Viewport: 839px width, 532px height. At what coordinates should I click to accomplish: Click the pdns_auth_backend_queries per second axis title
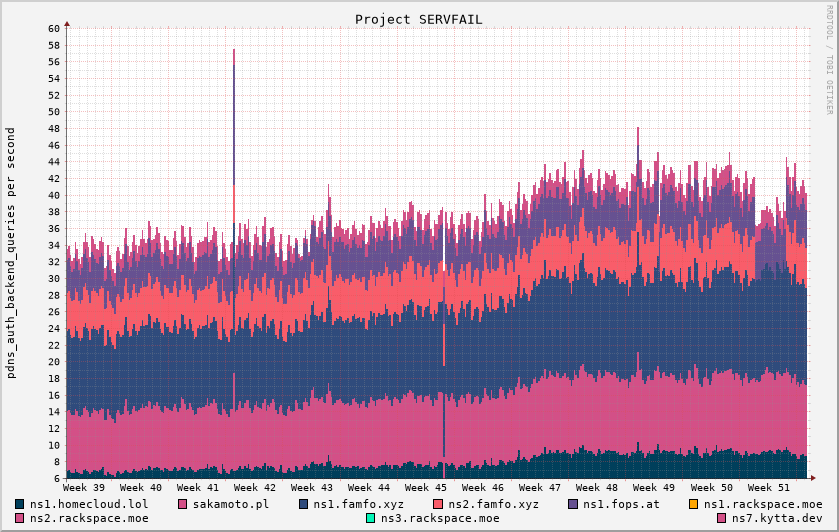coord(11,252)
